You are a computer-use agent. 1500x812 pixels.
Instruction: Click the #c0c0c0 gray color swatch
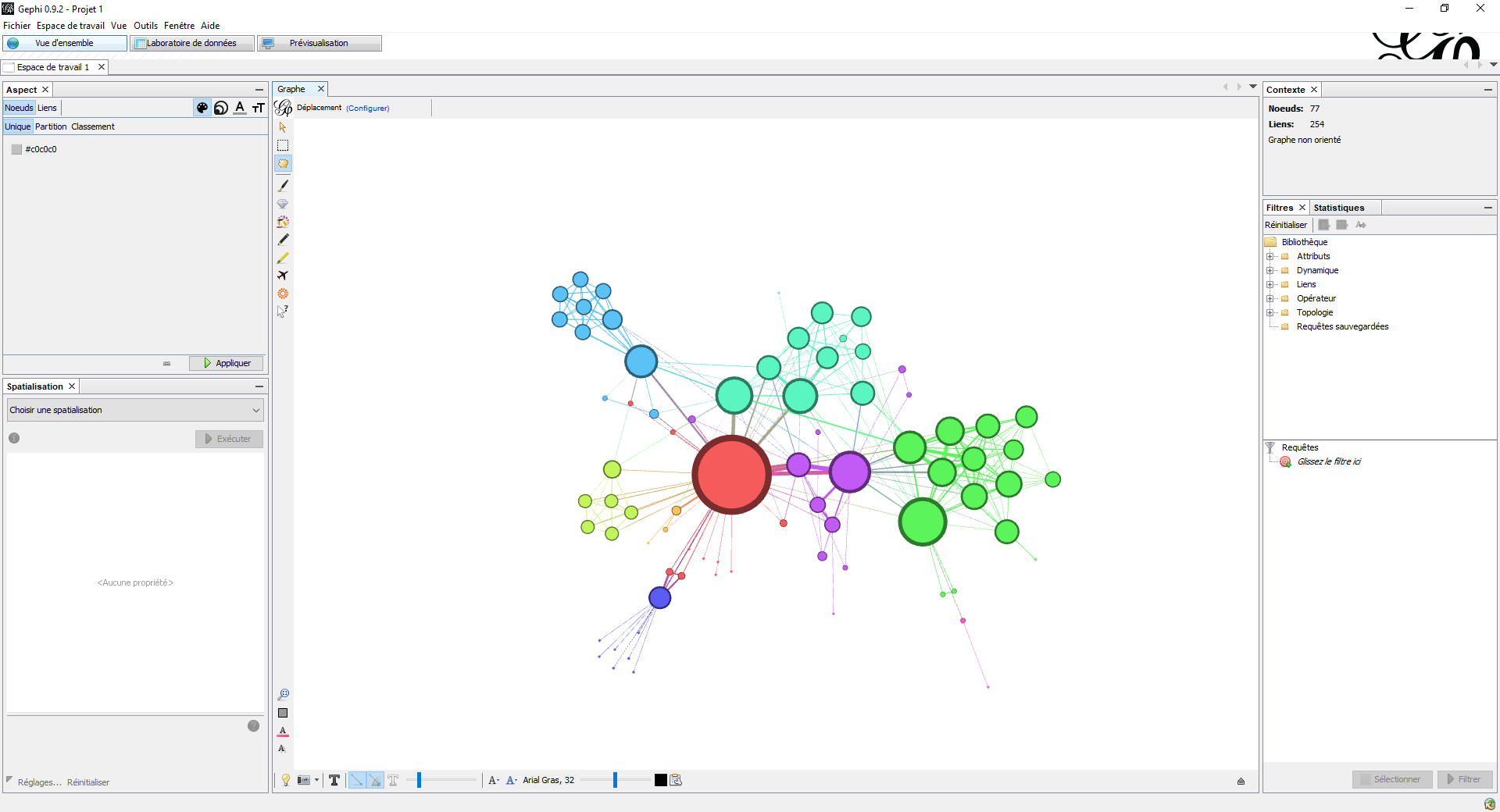pos(16,149)
